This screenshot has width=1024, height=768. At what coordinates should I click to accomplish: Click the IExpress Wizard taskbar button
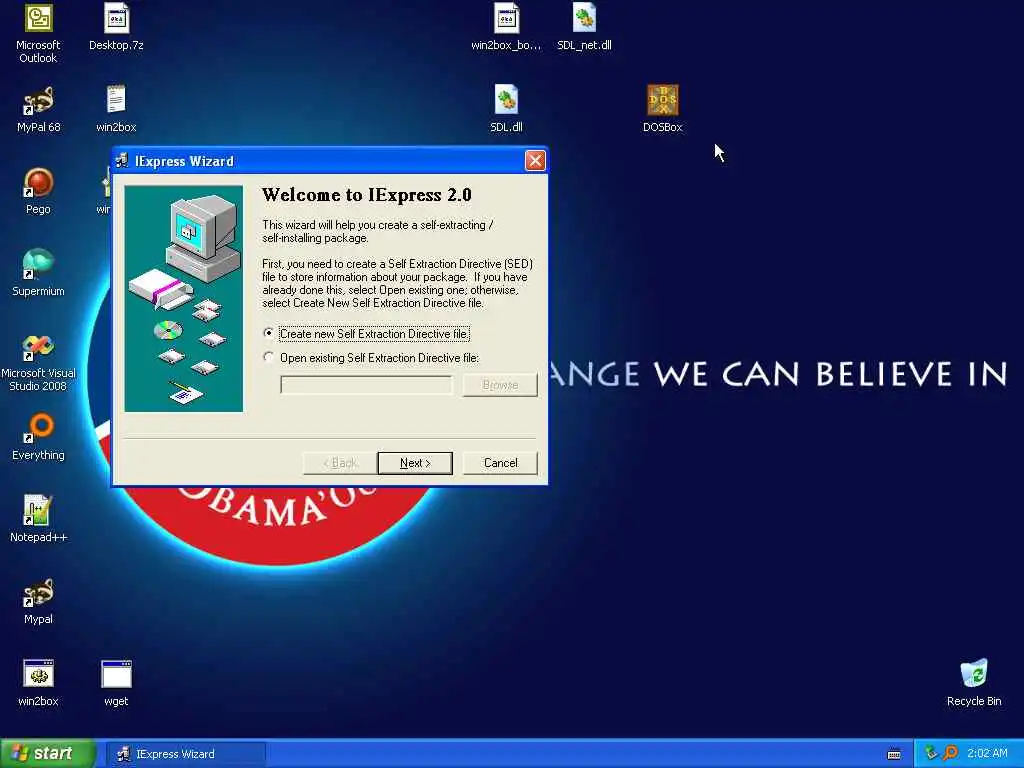[185, 754]
